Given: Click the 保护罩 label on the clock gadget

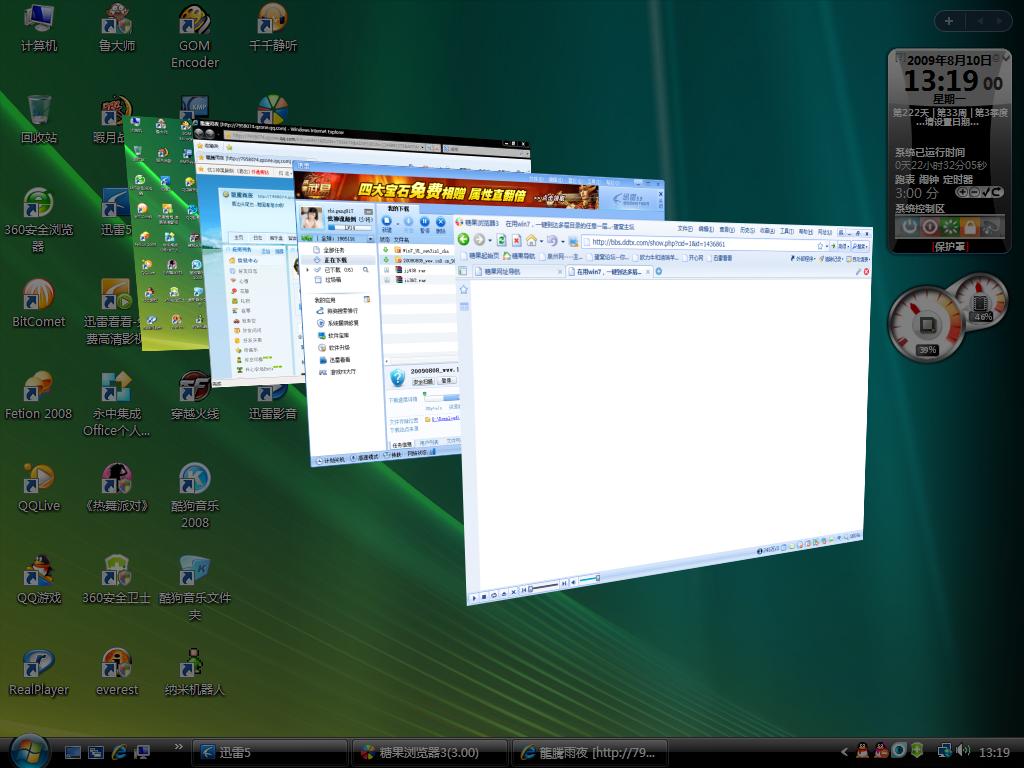Looking at the screenshot, I should point(950,247).
